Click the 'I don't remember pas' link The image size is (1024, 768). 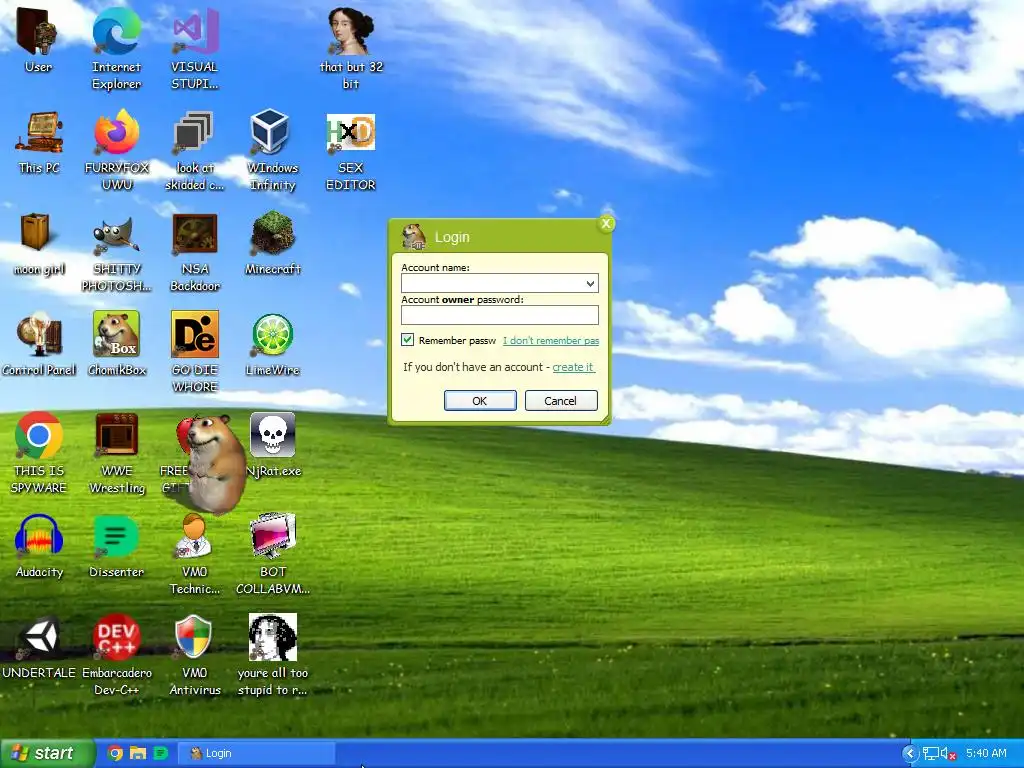pyautogui.click(x=551, y=340)
